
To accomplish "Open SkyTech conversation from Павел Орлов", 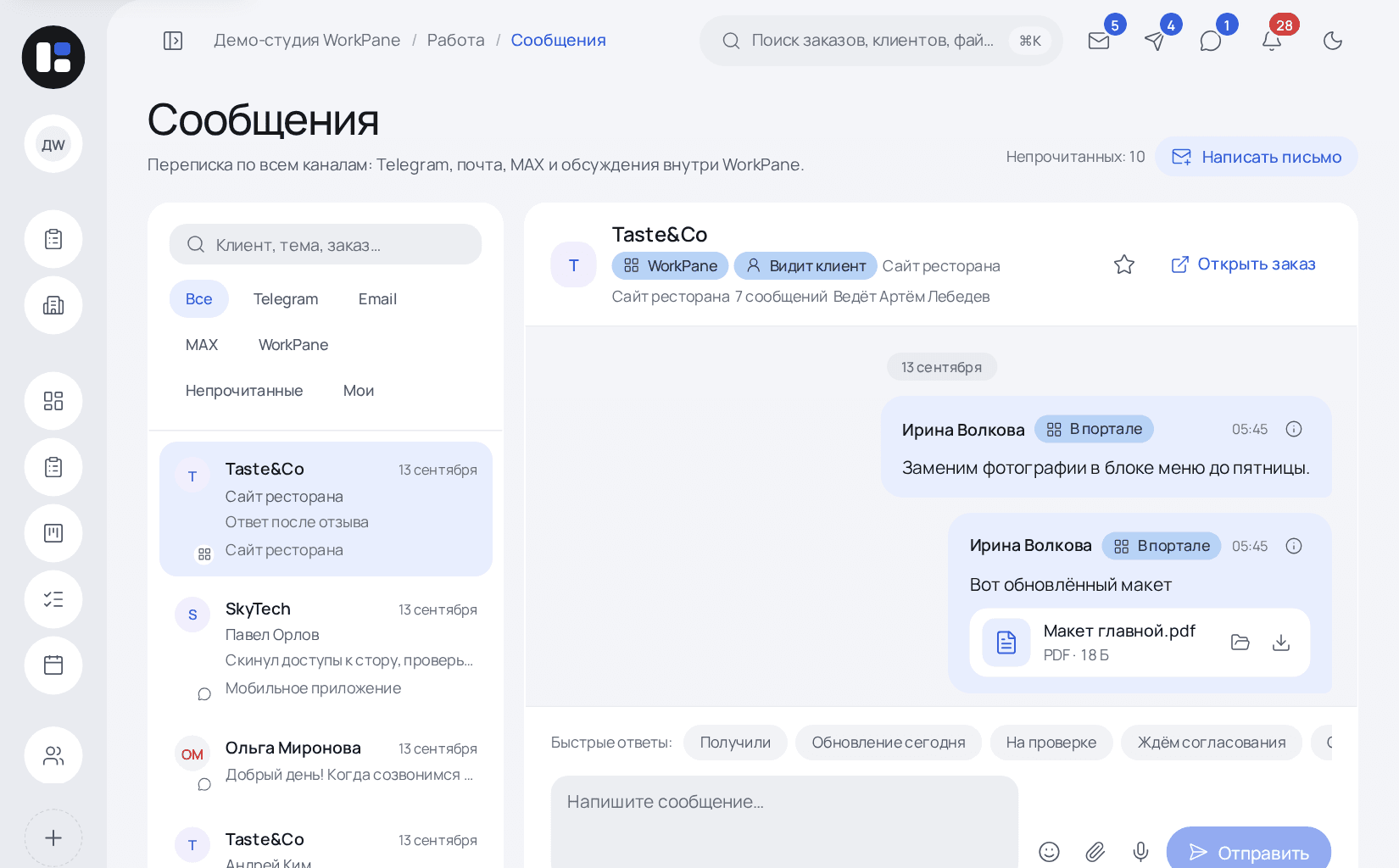I will pos(326,648).
